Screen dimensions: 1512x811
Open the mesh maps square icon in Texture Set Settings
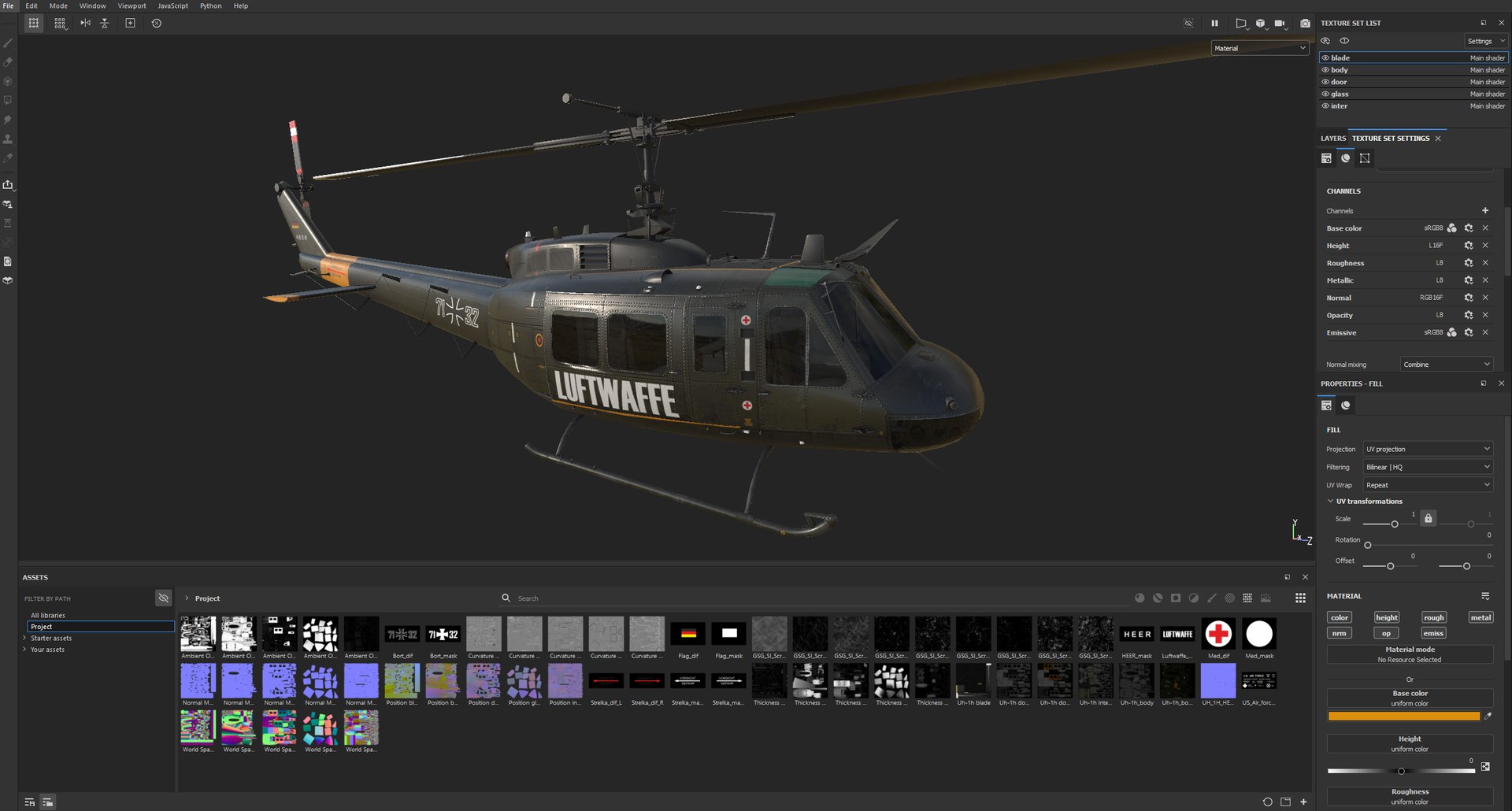1365,158
